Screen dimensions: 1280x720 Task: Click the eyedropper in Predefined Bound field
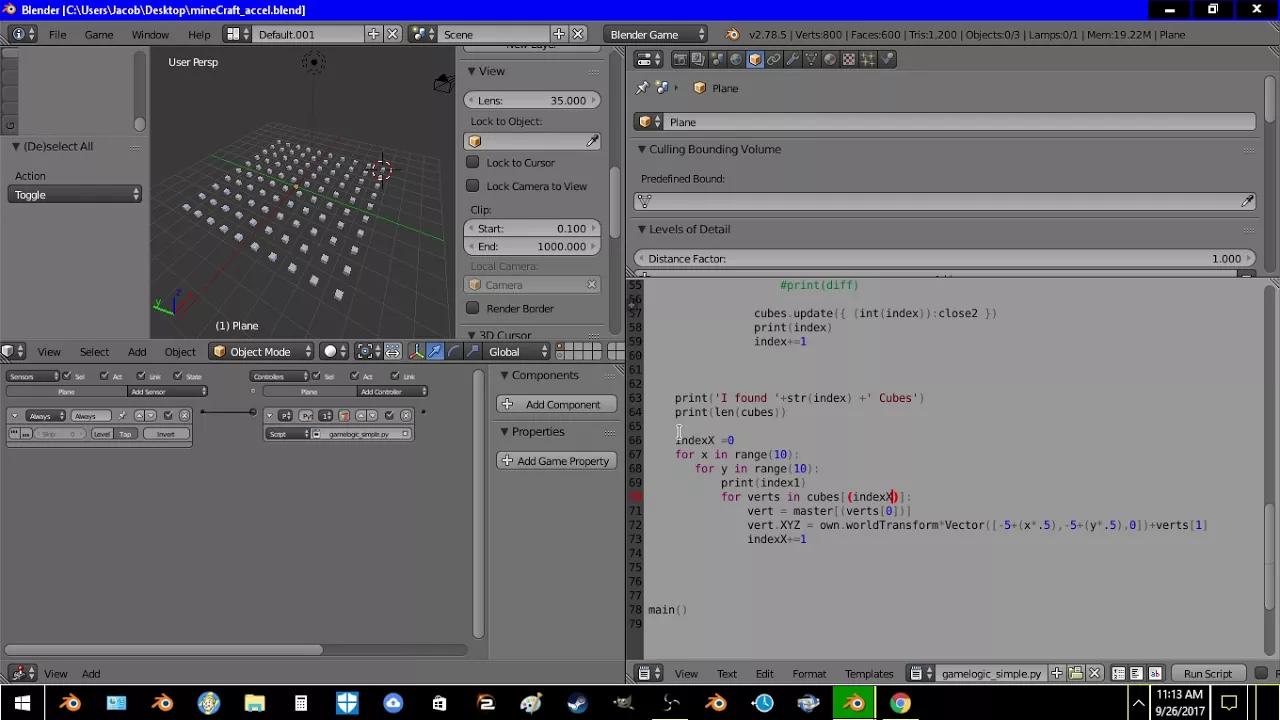click(1247, 202)
